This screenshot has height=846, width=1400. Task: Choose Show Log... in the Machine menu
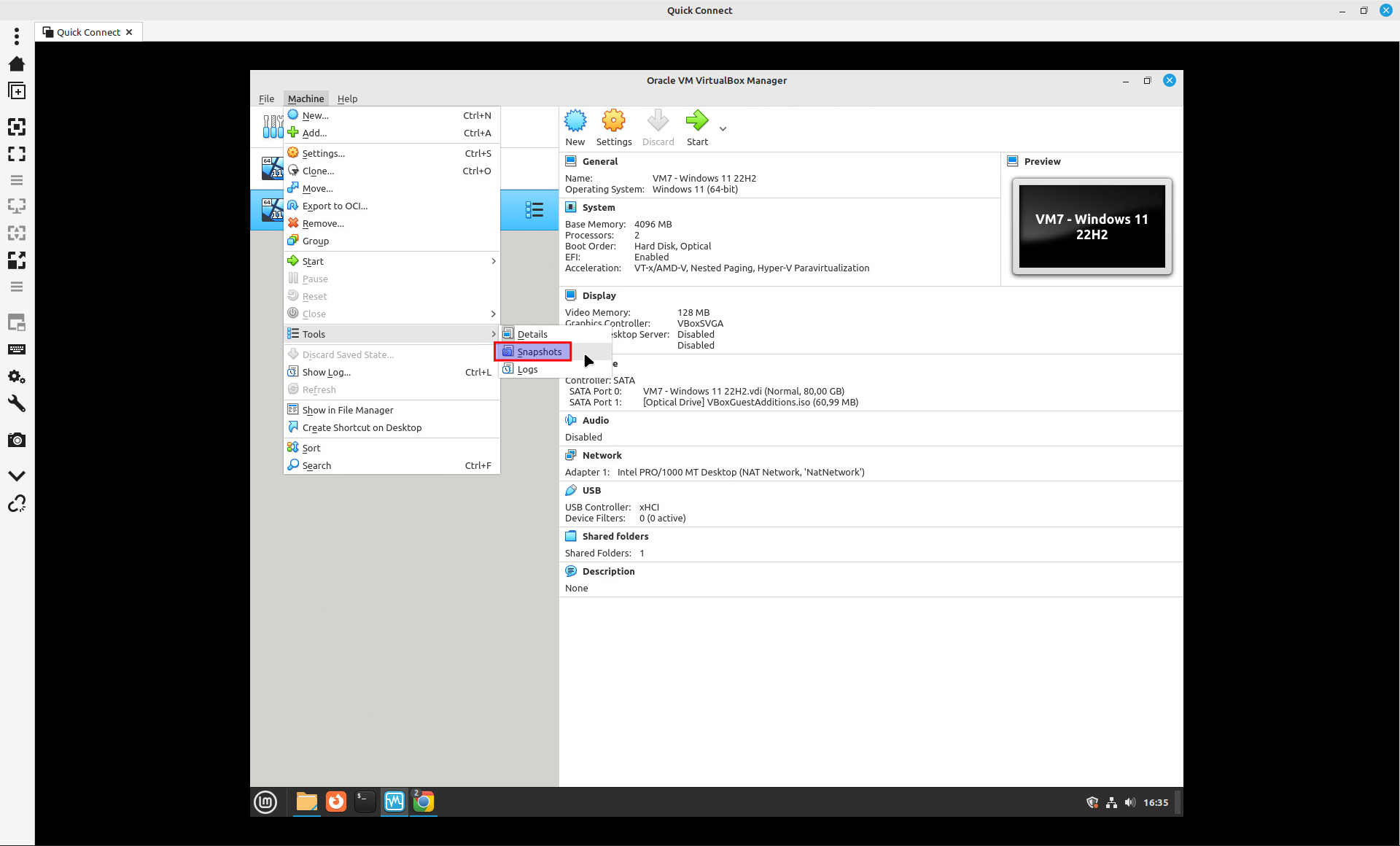tap(392, 372)
